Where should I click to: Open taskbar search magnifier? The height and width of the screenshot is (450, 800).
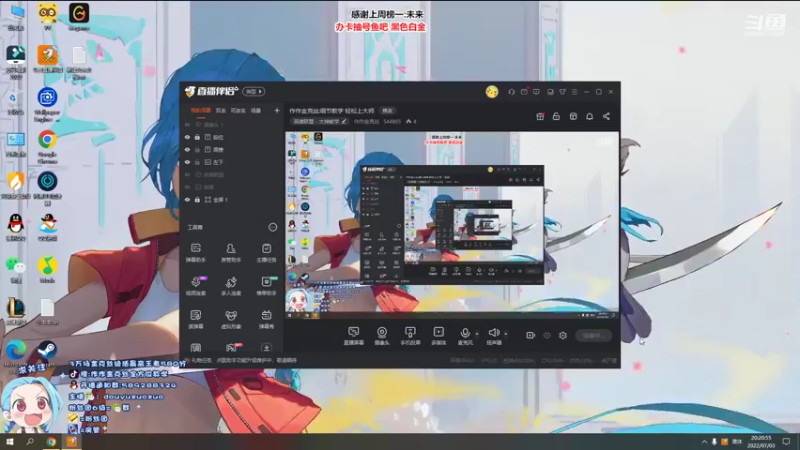tap(30, 442)
